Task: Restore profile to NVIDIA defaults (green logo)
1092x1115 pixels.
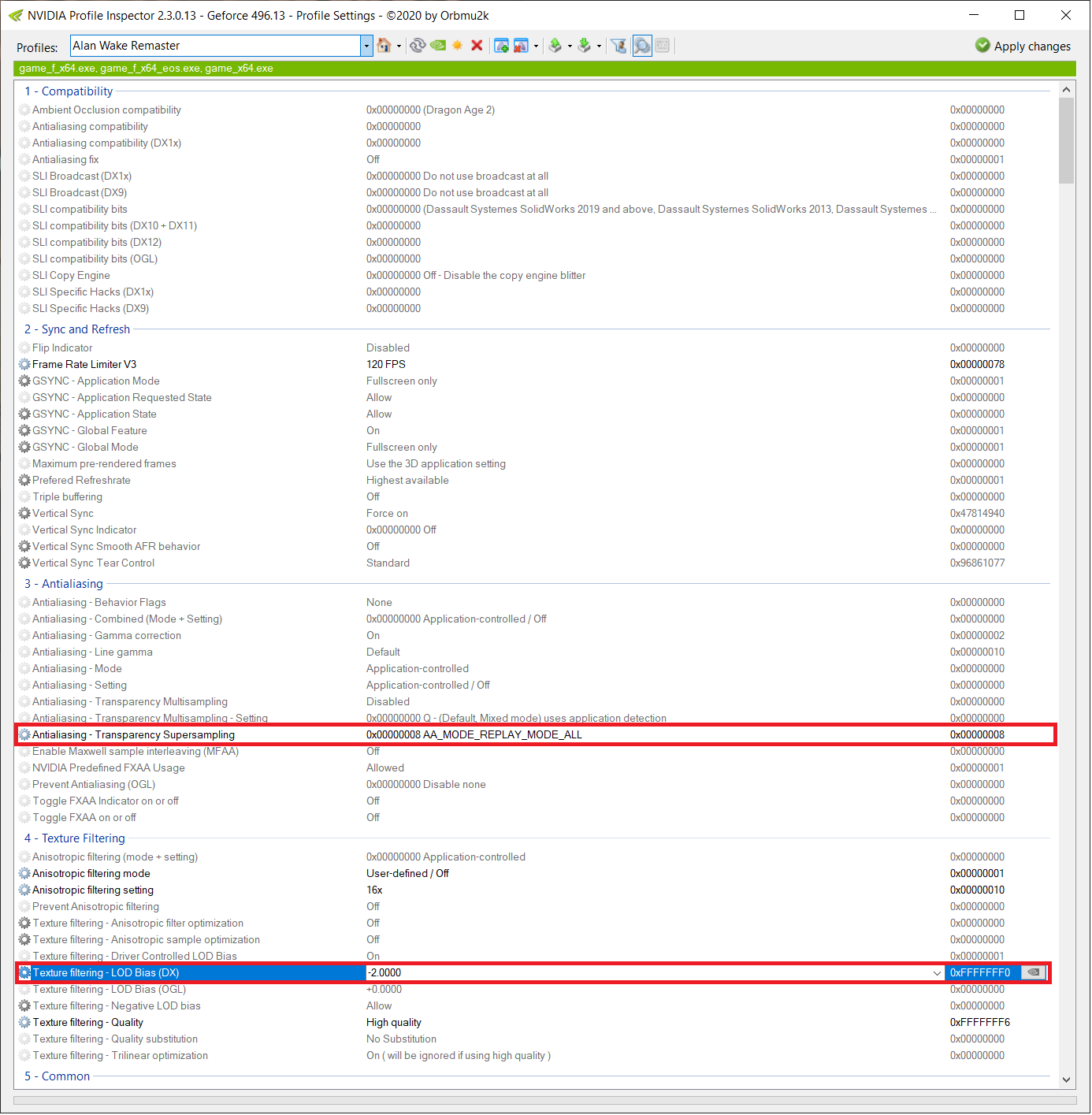Action: click(x=438, y=46)
